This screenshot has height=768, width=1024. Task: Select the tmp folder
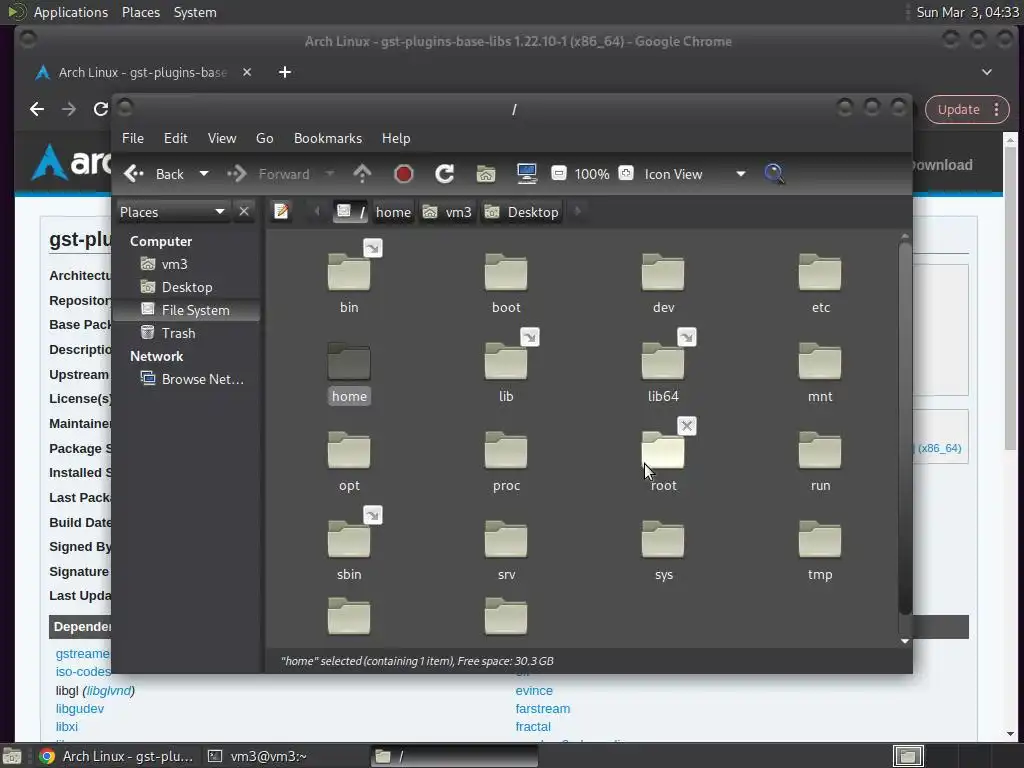(820, 539)
